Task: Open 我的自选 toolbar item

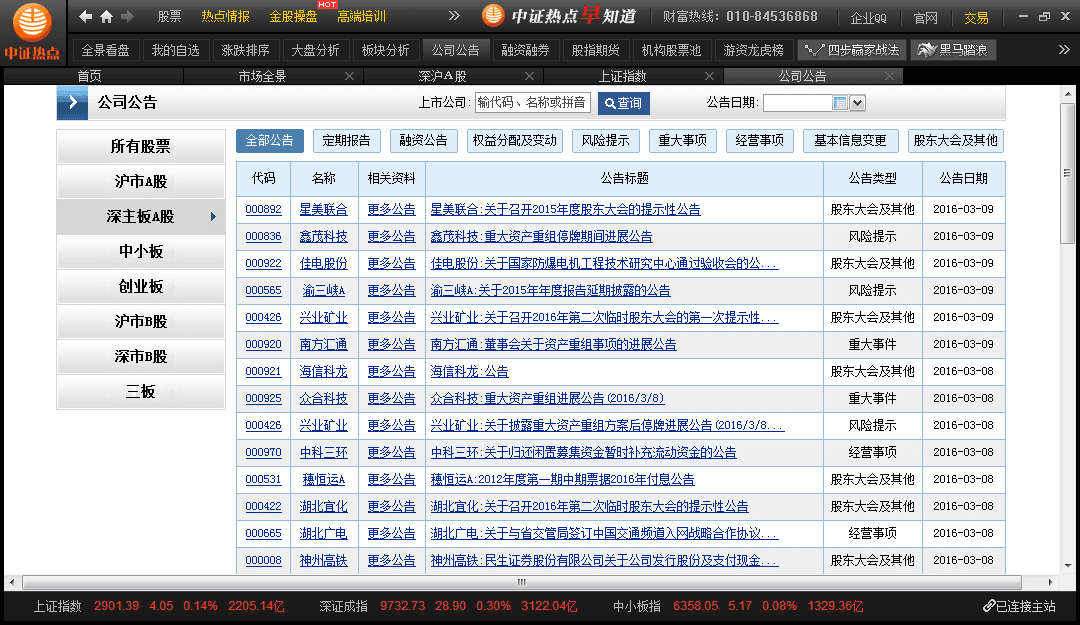Action: (x=176, y=50)
